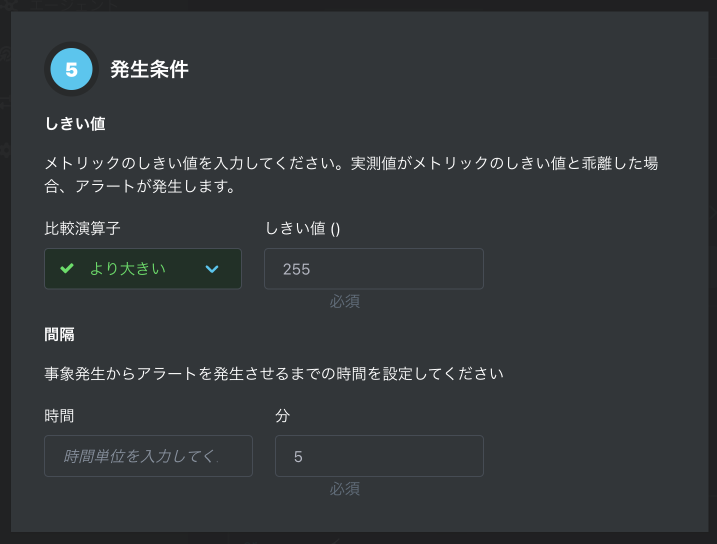Viewport: 717px width, 544px height.
Task: Expand the blue chevron beside より大きい
Action: [x=212, y=269]
